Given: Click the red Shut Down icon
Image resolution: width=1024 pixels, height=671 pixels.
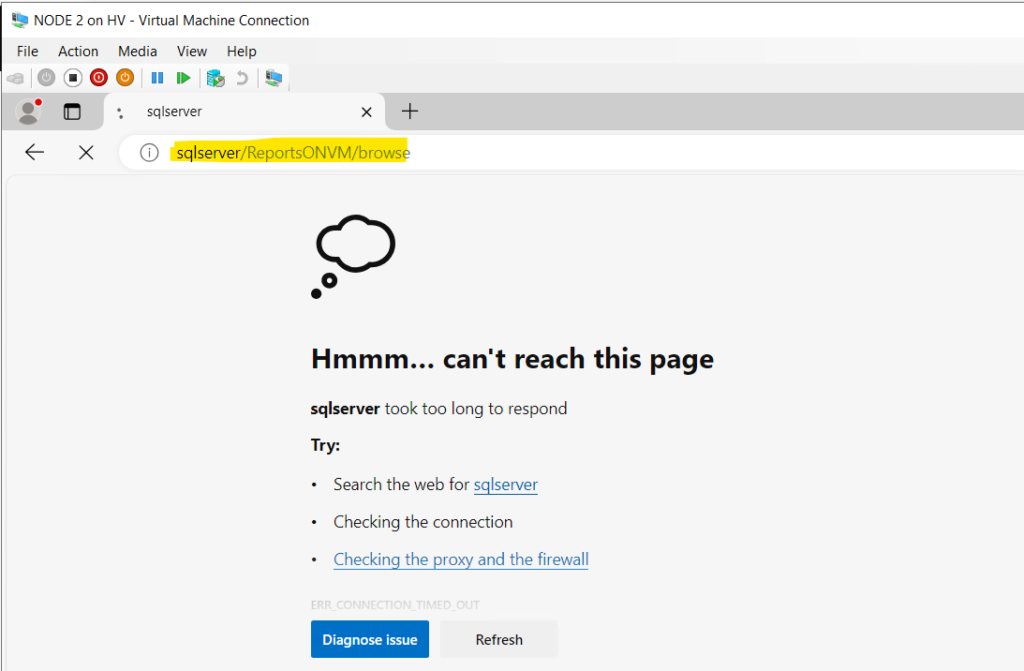Looking at the screenshot, I should (99, 78).
